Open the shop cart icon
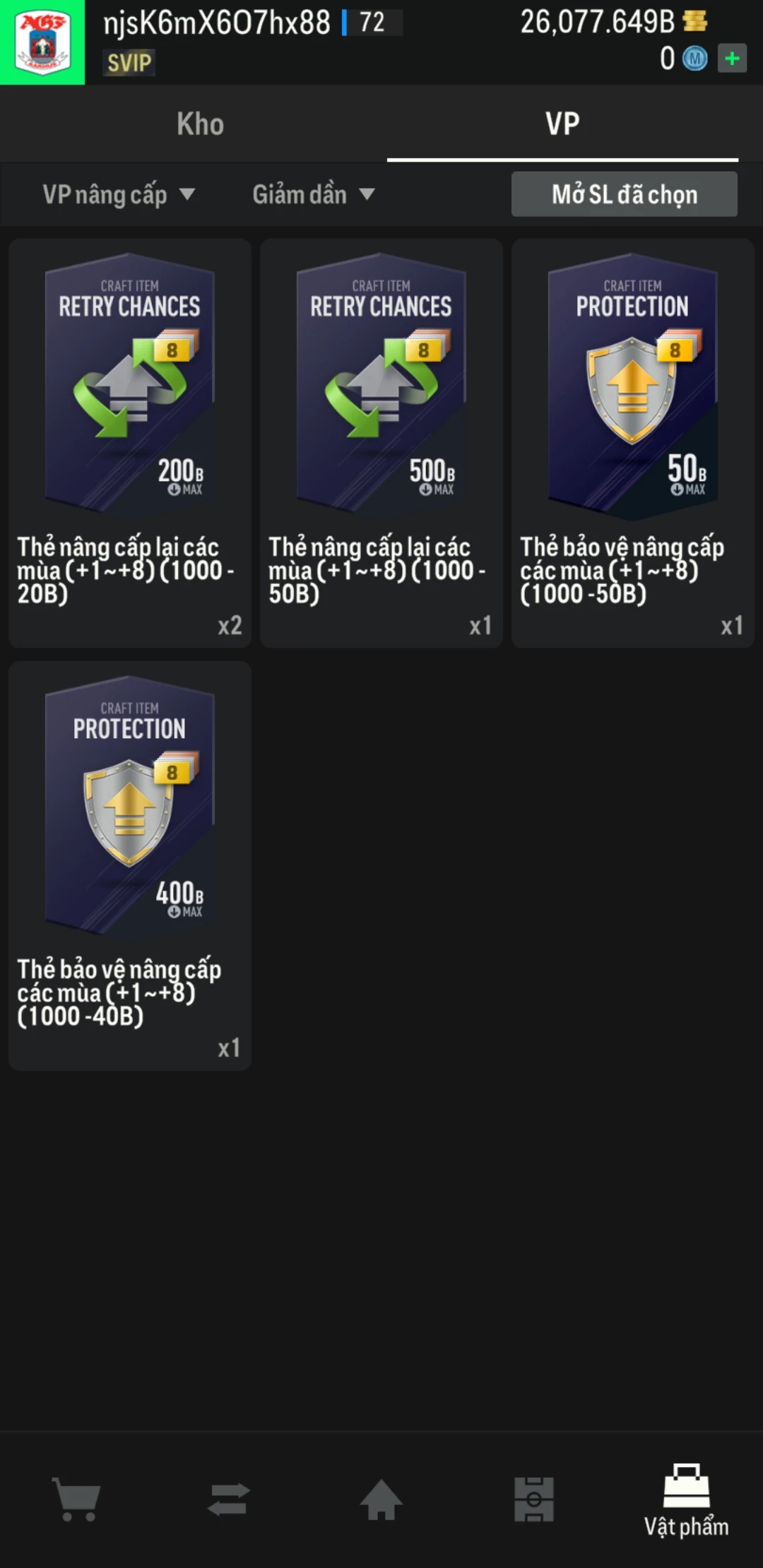This screenshot has width=763, height=1568. pyautogui.click(x=76, y=1499)
